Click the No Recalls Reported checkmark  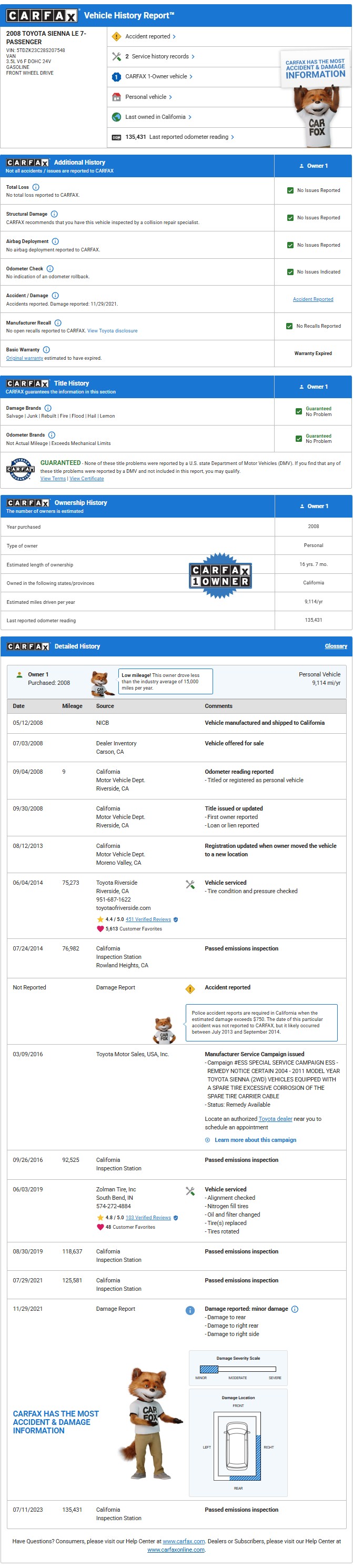pos(290,326)
